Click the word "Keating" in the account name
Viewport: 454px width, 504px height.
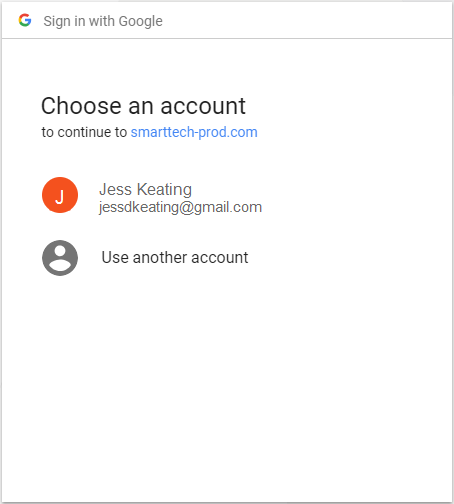click(164, 190)
